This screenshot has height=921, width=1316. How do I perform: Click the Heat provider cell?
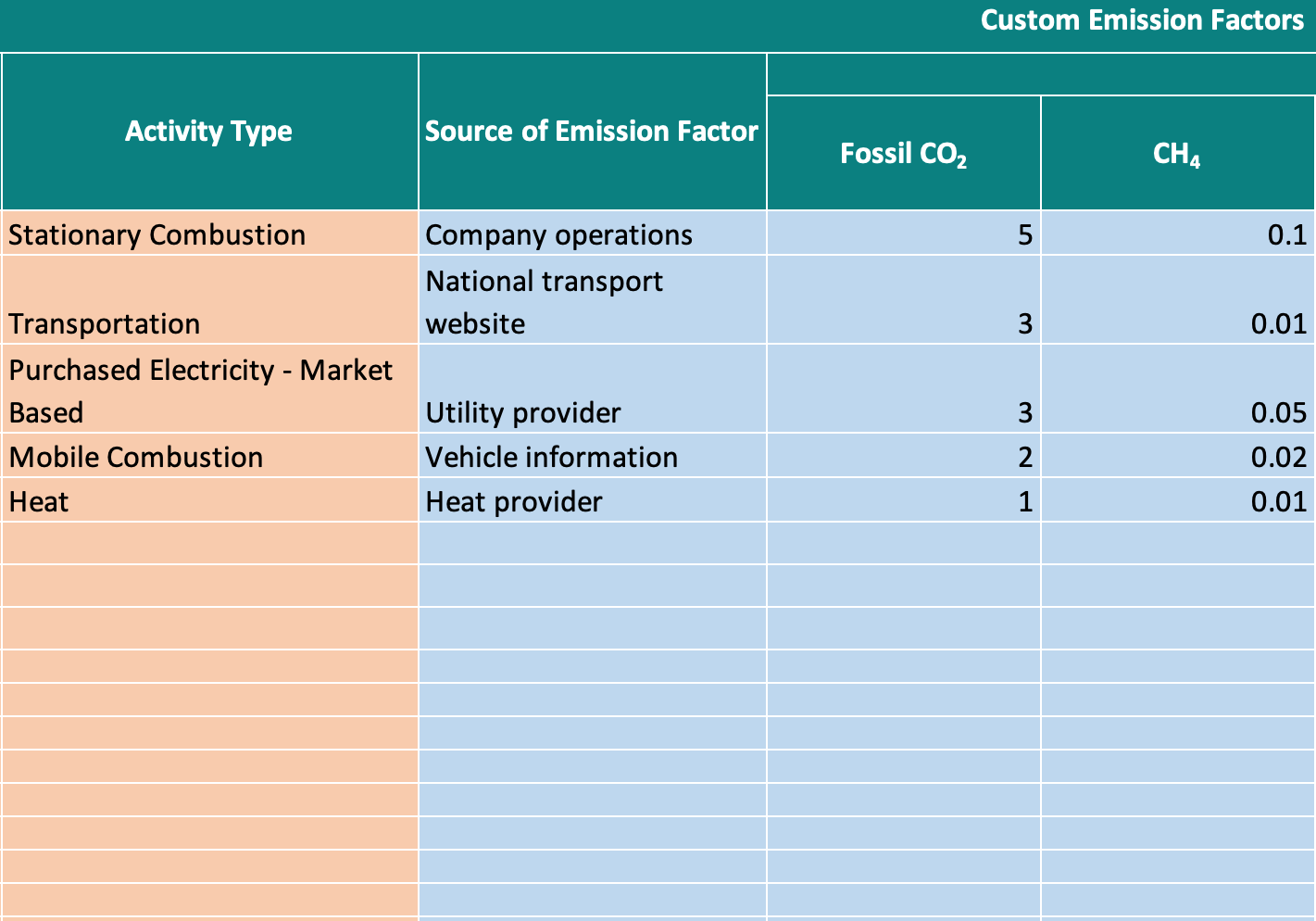pos(512,501)
